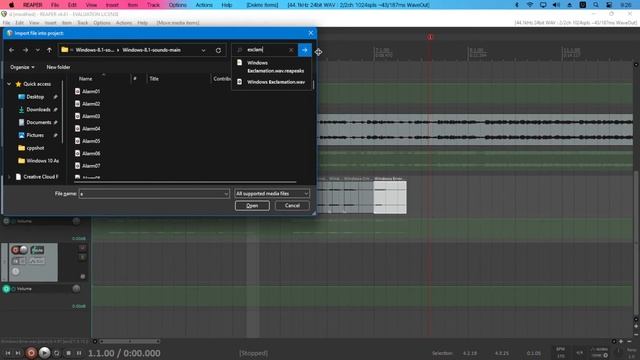Open the cppshot folder
Viewport: 640px width, 360px height.
[x=32, y=148]
